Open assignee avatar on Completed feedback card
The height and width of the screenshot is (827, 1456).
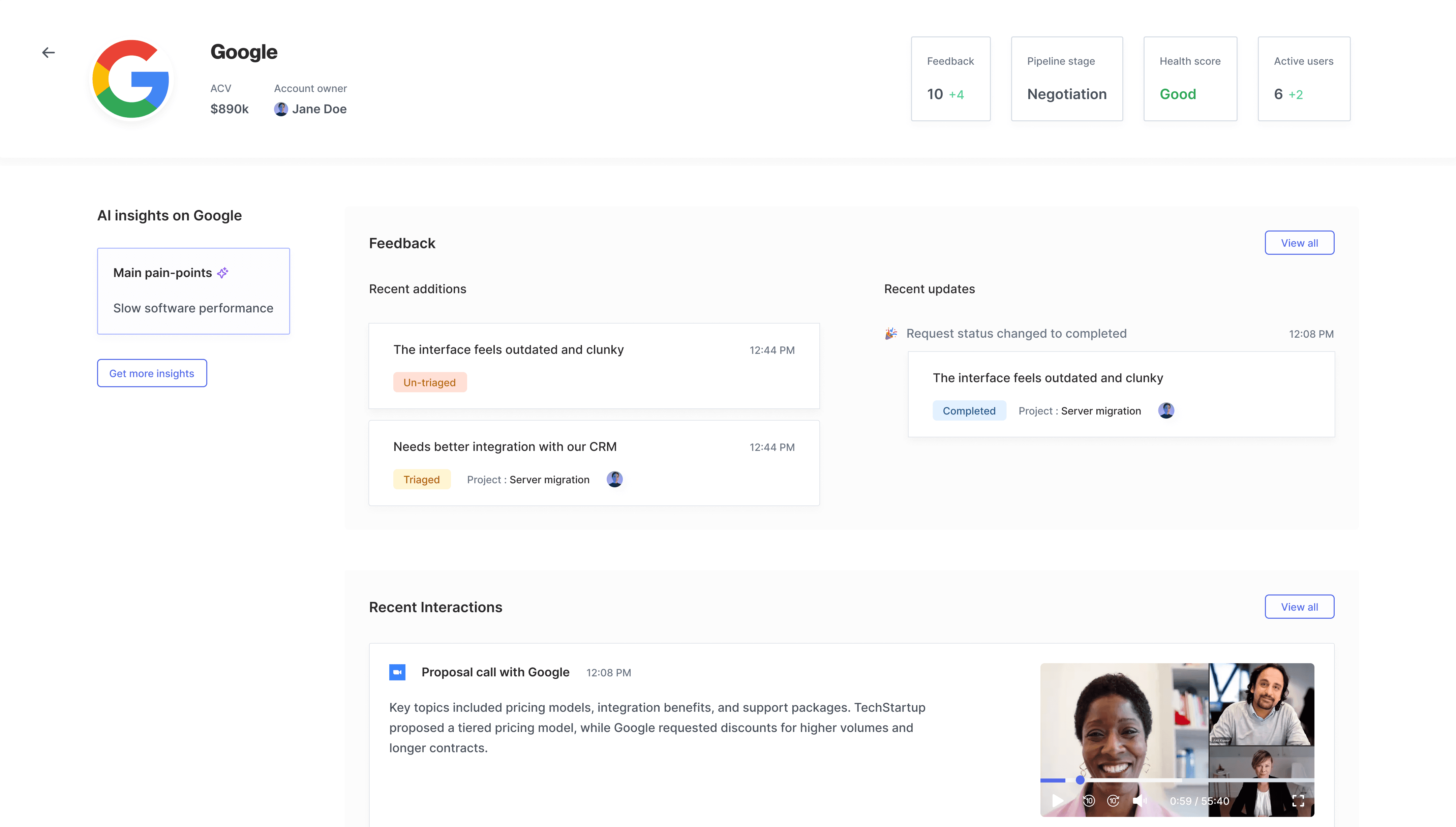[1166, 411]
